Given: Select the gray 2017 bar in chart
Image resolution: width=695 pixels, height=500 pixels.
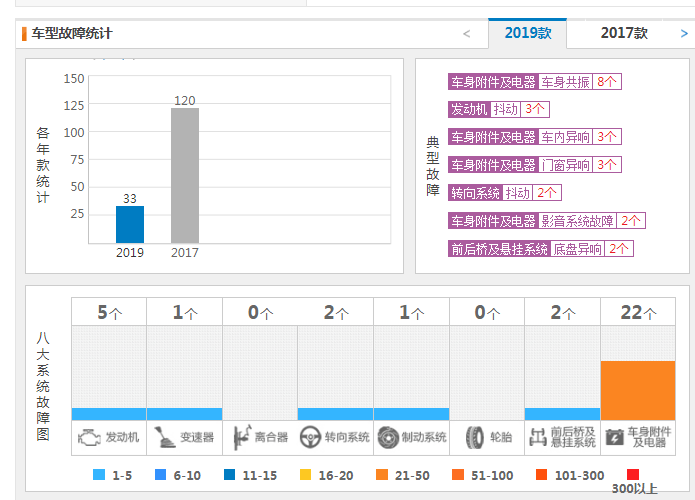Looking at the screenshot, I should click(185, 176).
